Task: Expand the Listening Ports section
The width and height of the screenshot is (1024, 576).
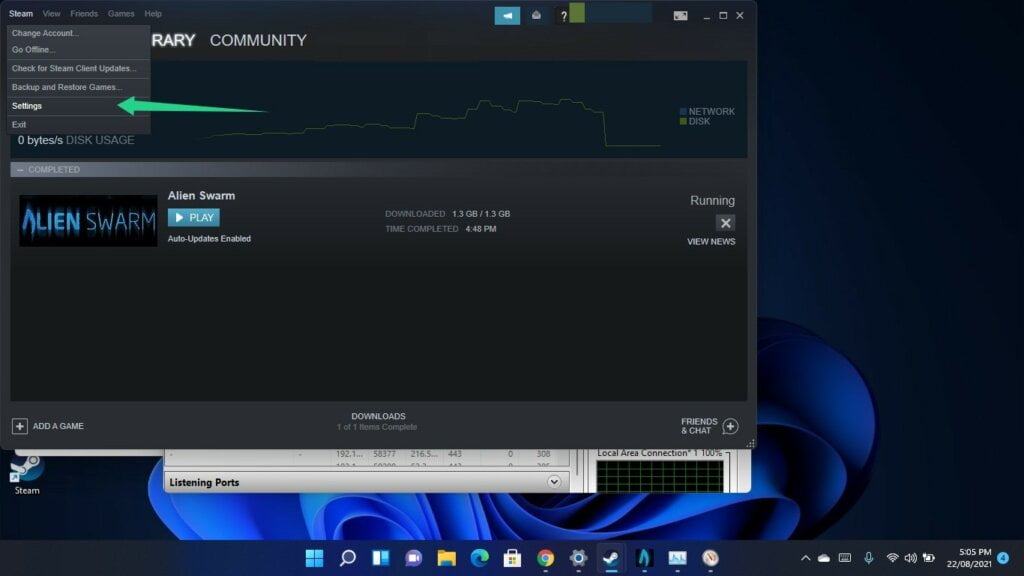Action: (553, 481)
